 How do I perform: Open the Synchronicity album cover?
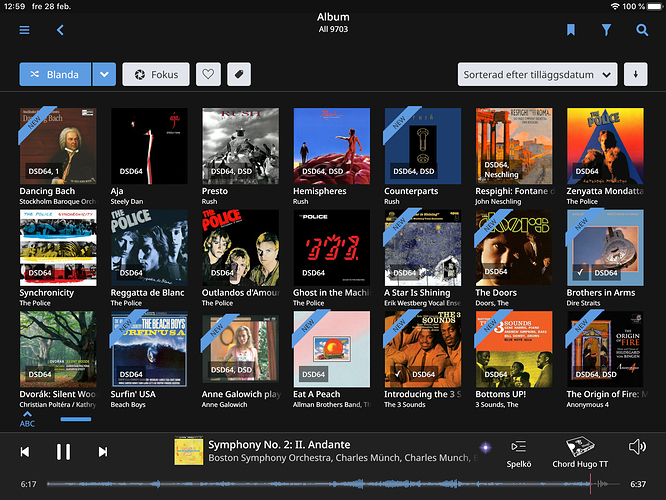click(58, 247)
